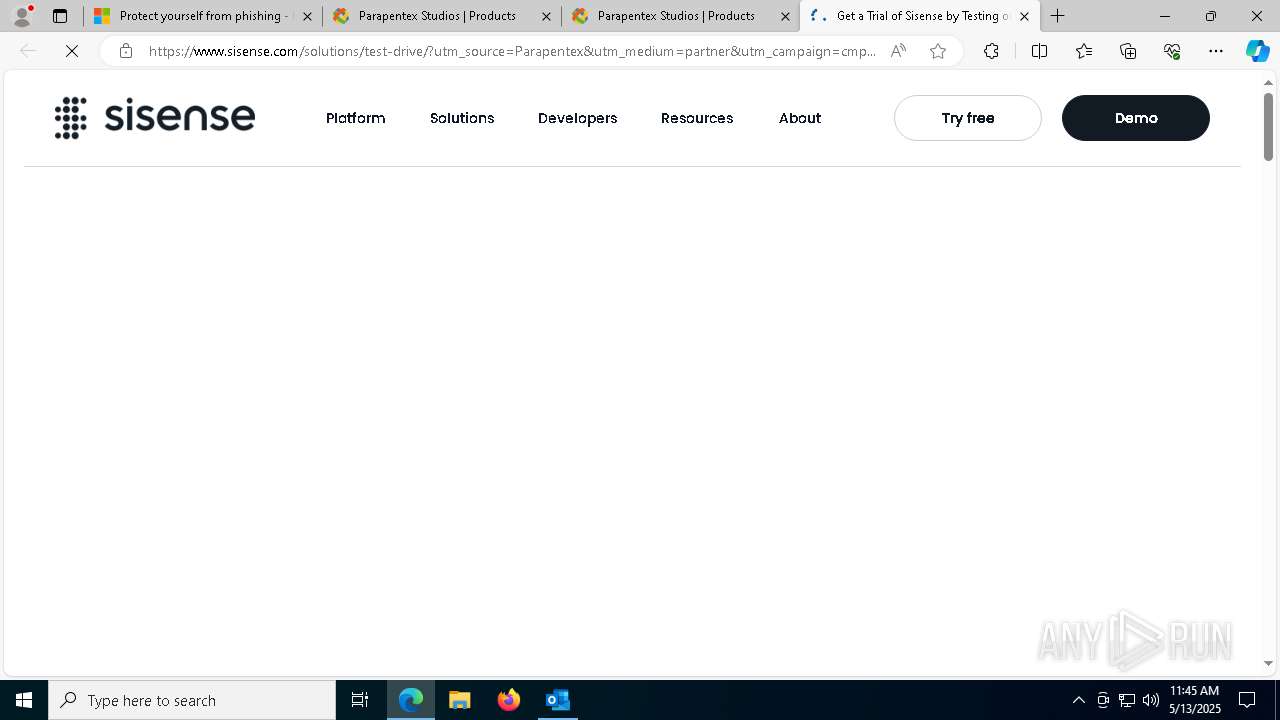
Task: Switch to the second Parapentex Studios Products tab
Action: pos(680,16)
